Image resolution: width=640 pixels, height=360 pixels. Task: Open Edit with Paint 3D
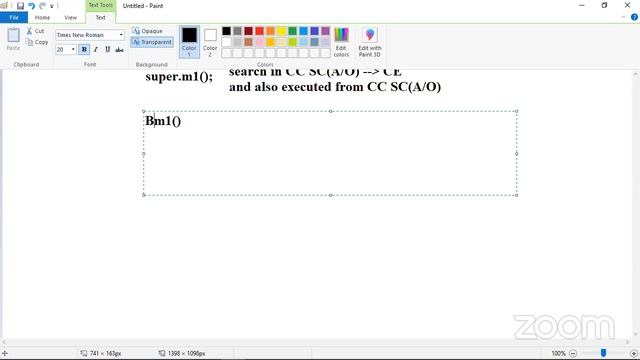(x=370, y=42)
